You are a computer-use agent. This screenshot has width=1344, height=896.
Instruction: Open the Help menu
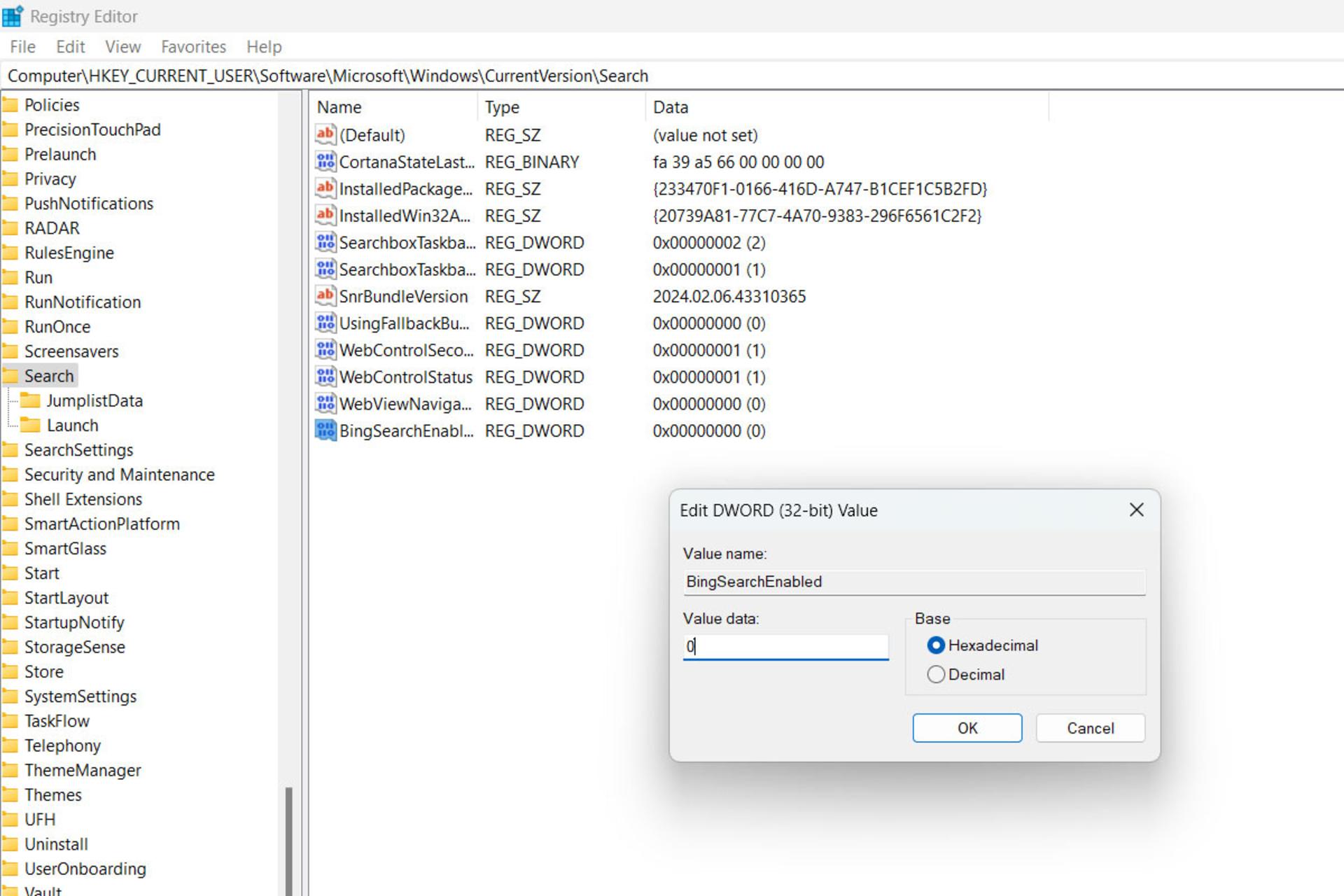pos(264,47)
